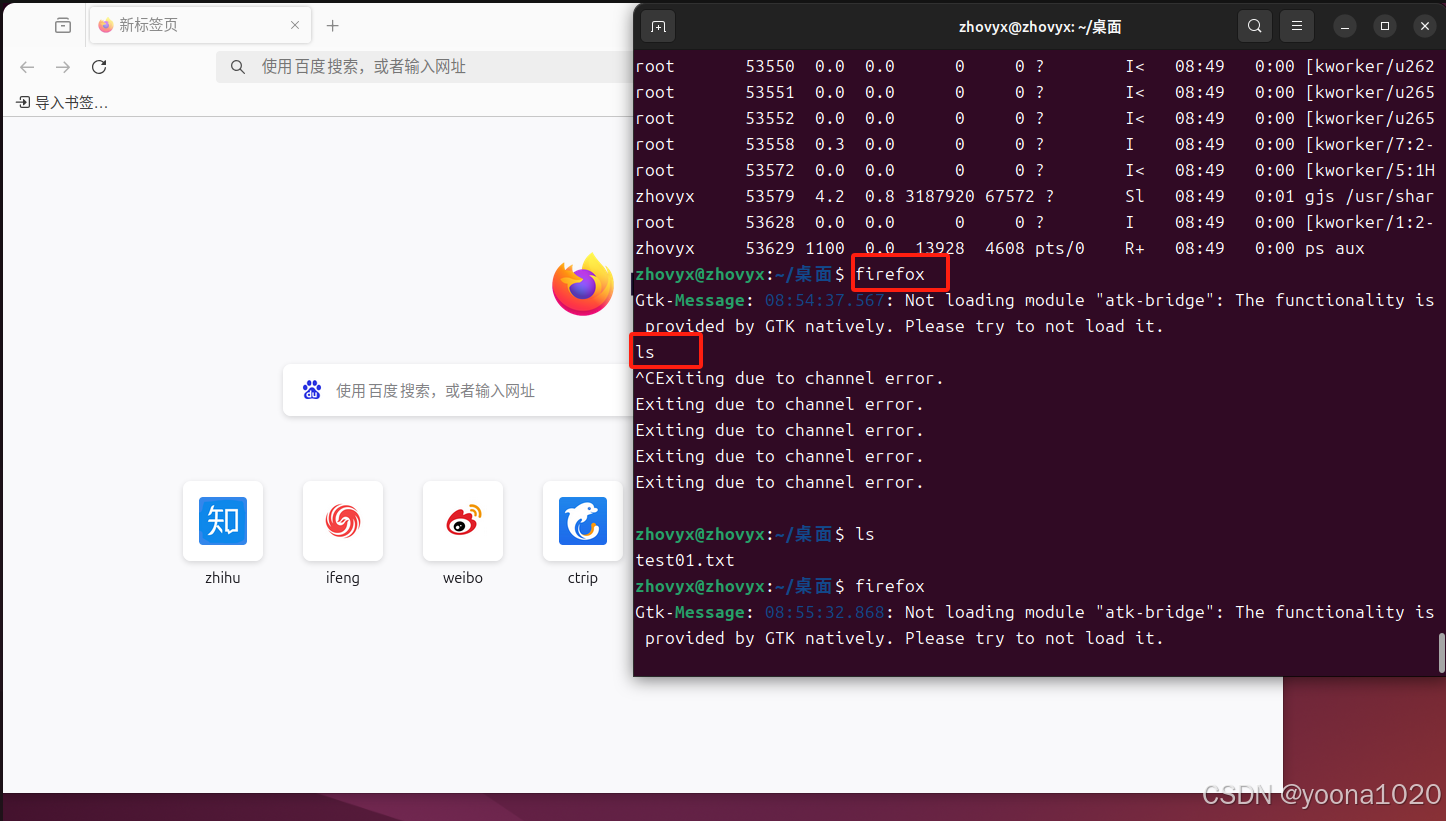Click the terminal scrollbar thumb
1446x821 pixels.
point(1441,652)
